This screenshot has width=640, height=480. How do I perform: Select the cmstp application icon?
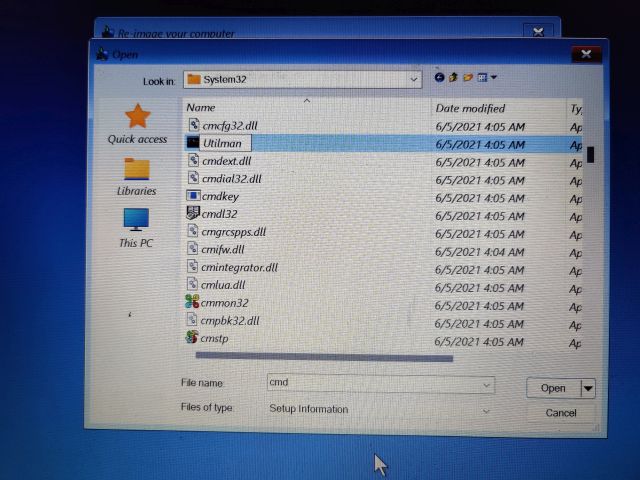[x=191, y=338]
